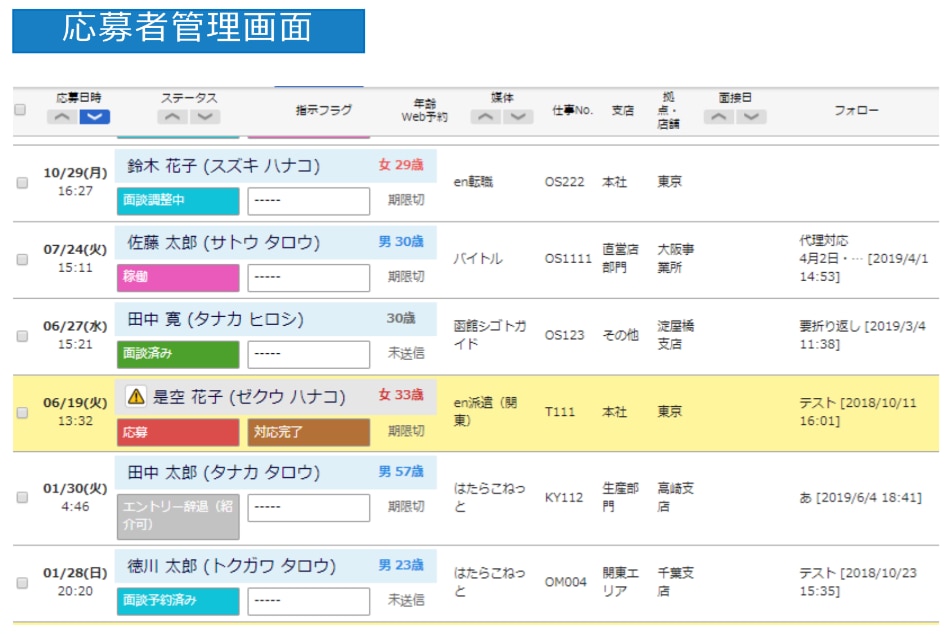Select checkbox for 是空 花子 row
This screenshot has width=952, height=634.
point(22,413)
